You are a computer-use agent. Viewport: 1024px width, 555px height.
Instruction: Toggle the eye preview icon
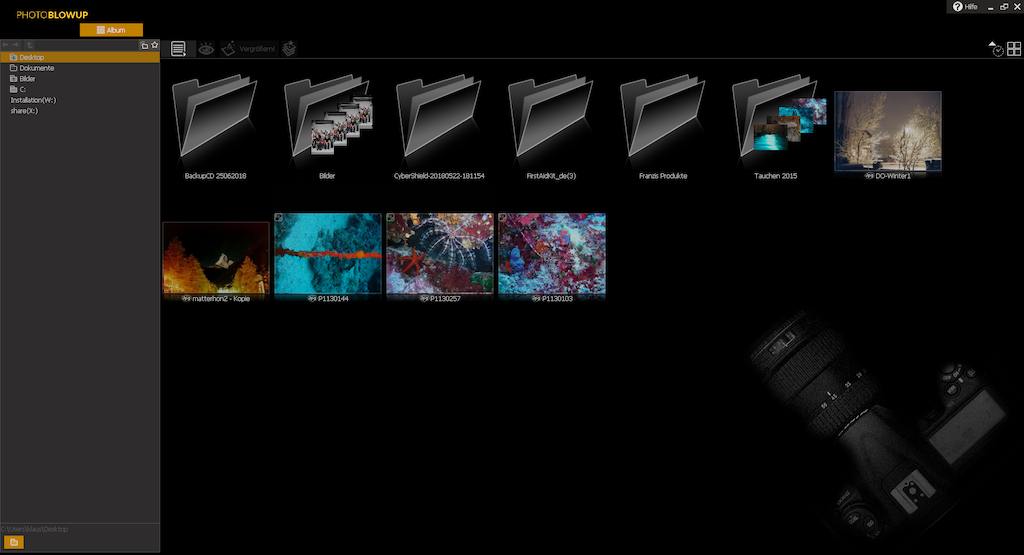206,48
